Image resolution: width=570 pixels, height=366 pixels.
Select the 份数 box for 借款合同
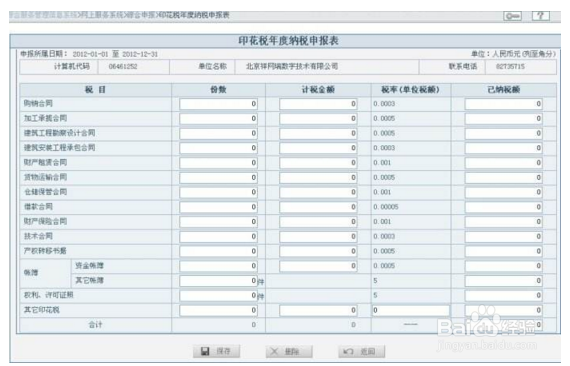pos(218,207)
